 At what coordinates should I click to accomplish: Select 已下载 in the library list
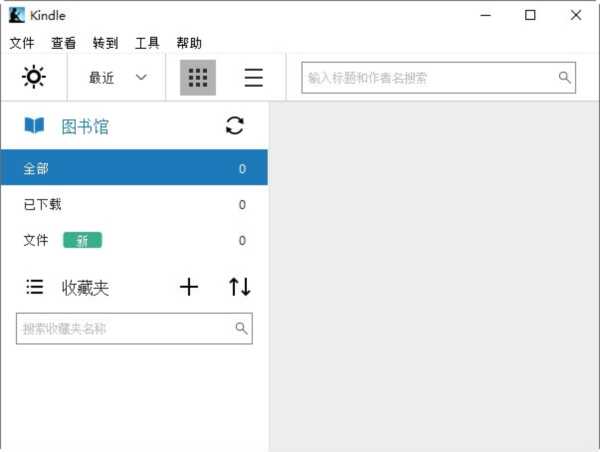[x=134, y=204]
